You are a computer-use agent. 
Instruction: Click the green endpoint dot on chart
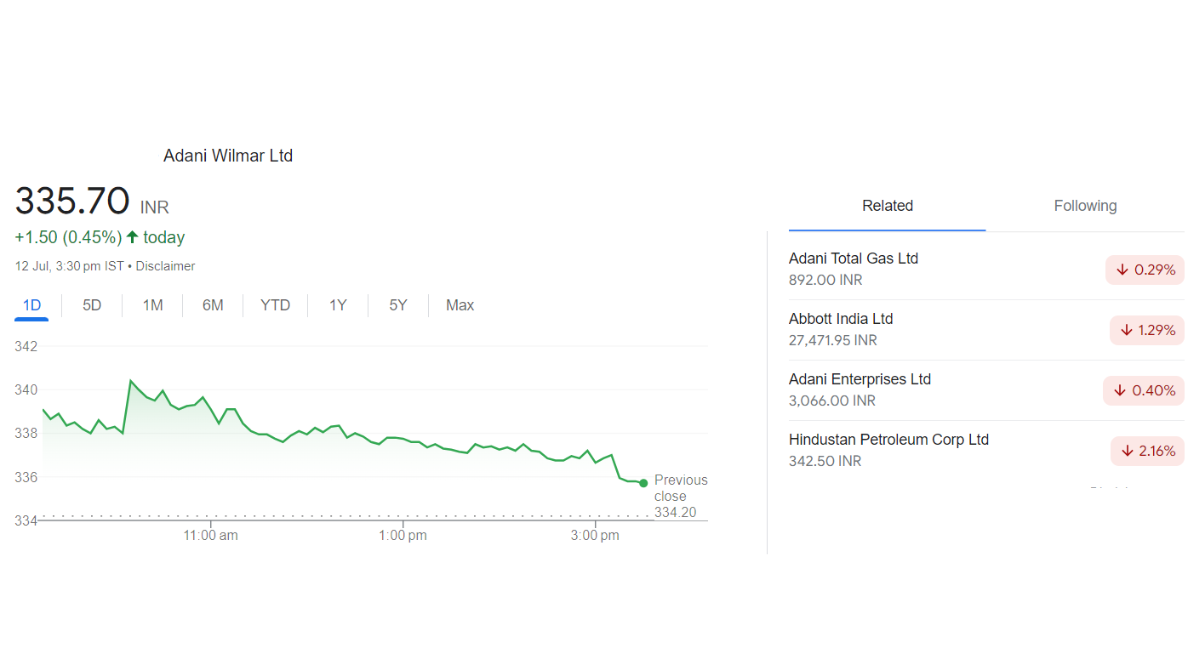pyautogui.click(x=643, y=483)
